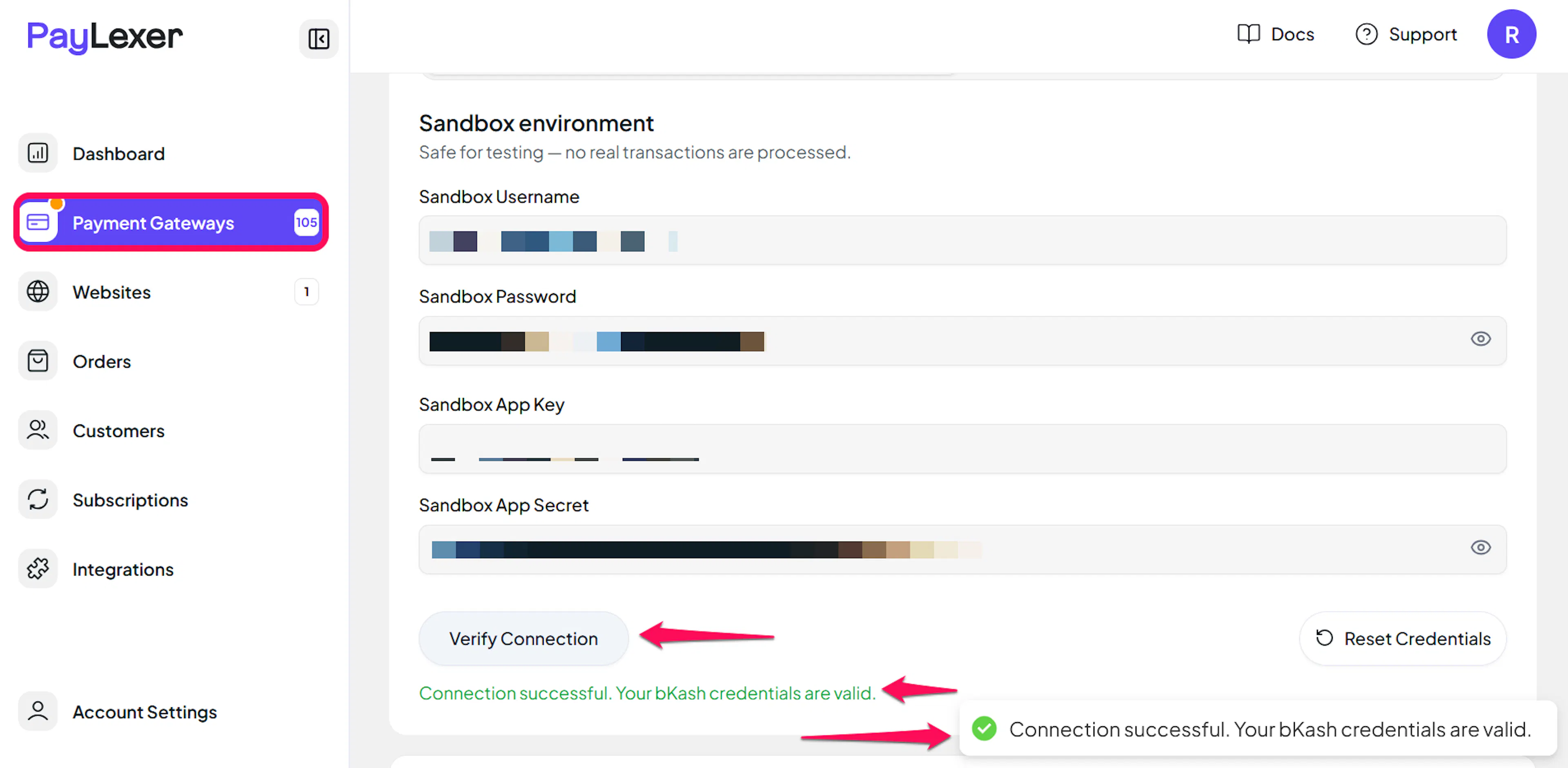The width and height of the screenshot is (1568, 768).
Task: Click the green inline connection successful message
Action: pyautogui.click(x=647, y=693)
